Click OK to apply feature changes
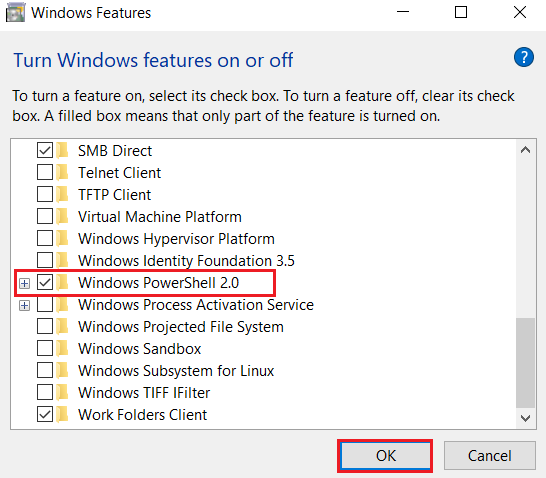 click(x=385, y=456)
